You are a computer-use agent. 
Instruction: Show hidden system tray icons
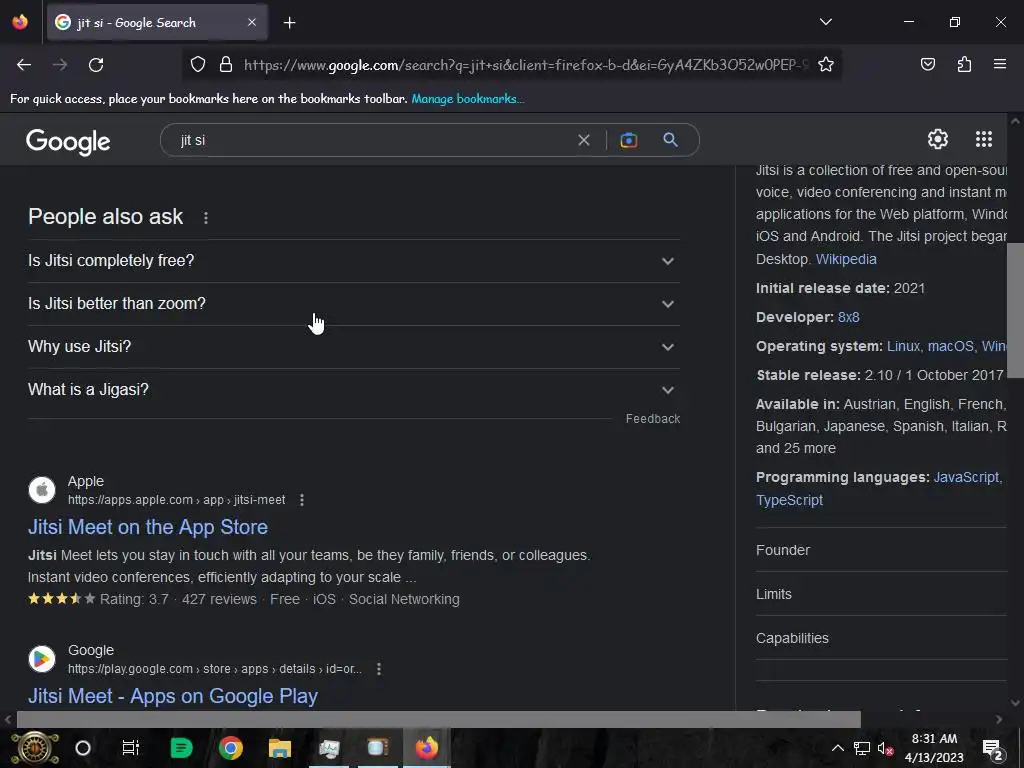[x=837, y=748]
